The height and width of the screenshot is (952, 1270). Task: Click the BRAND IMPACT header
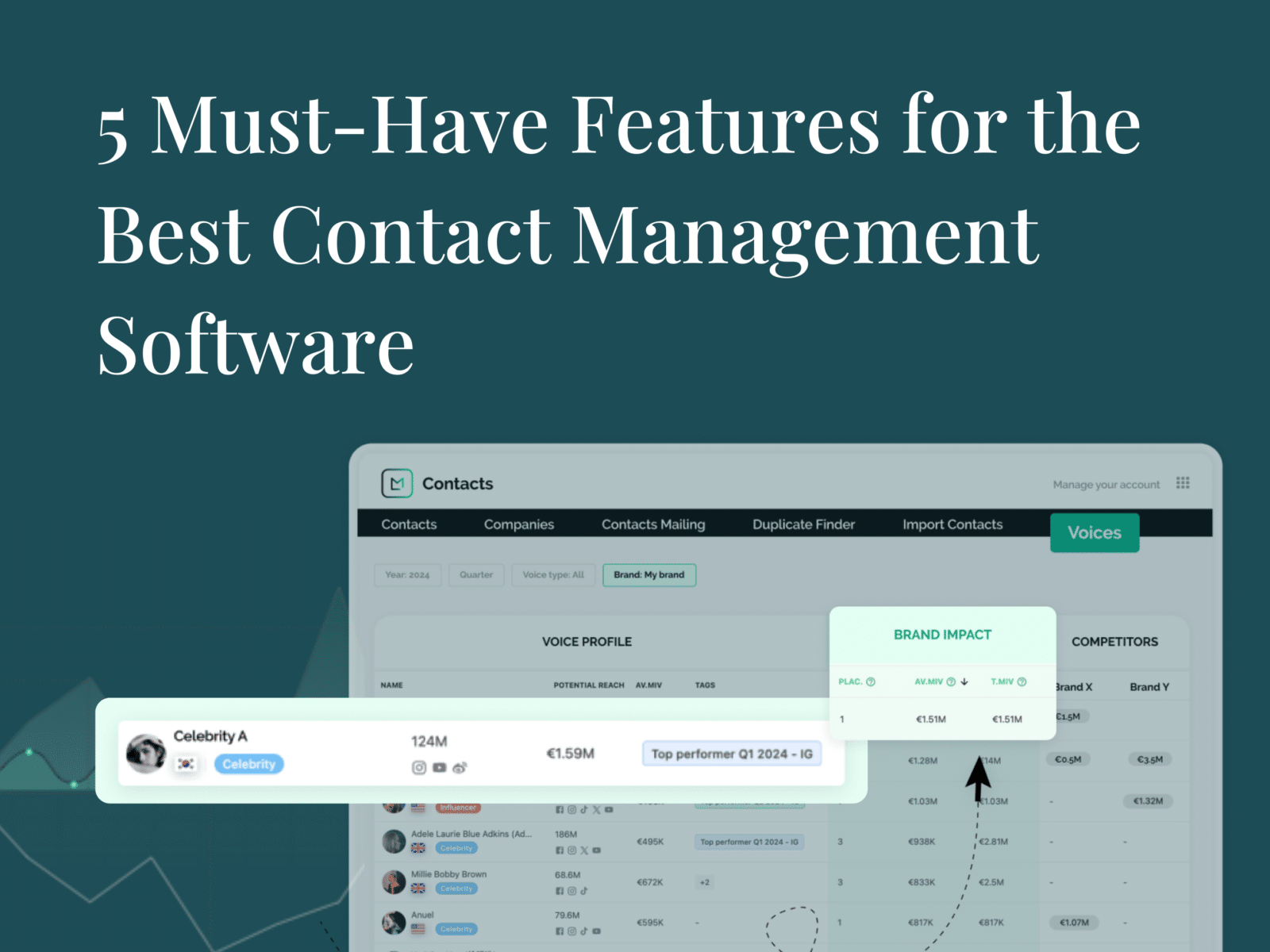click(x=942, y=635)
